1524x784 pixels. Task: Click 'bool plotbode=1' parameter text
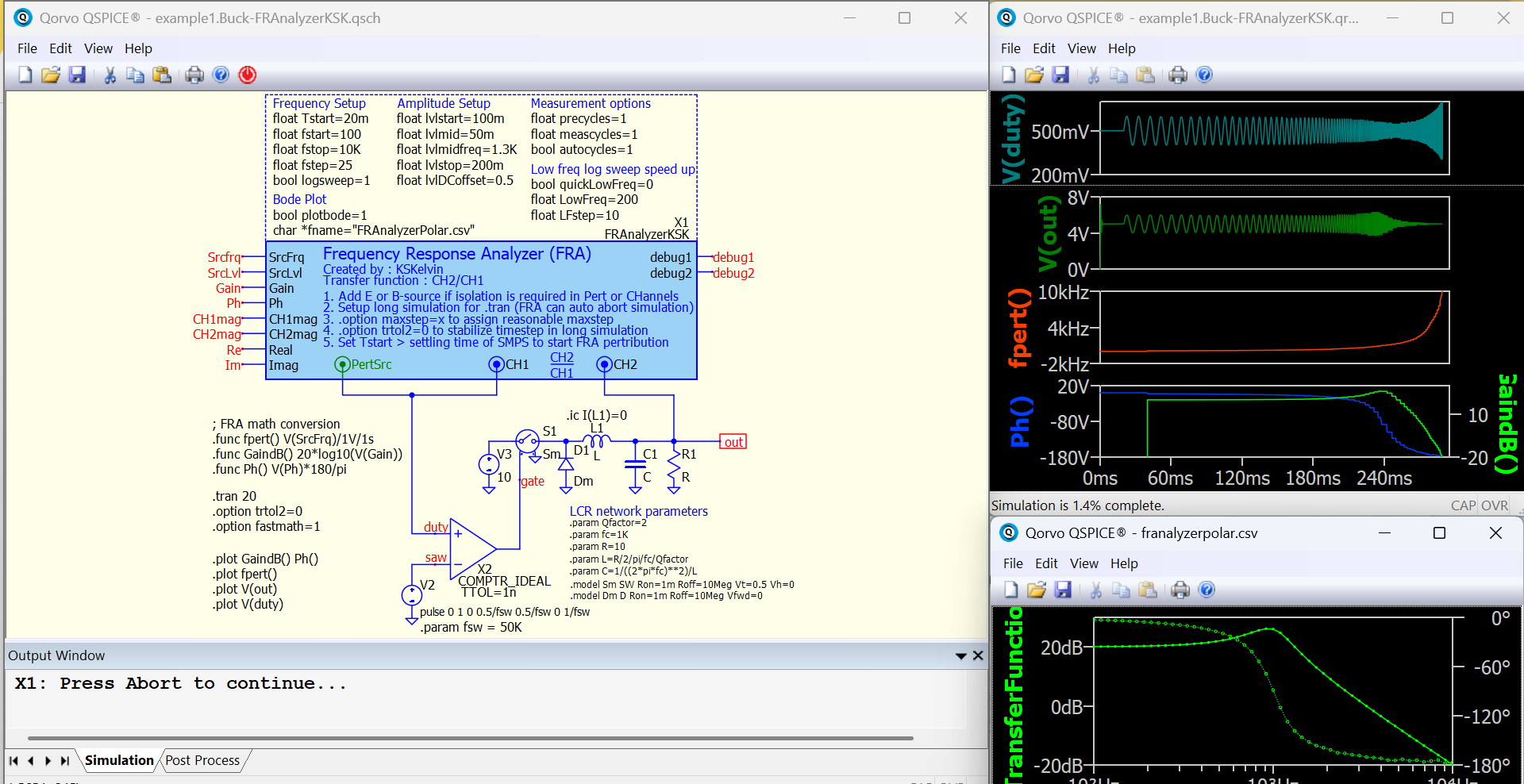click(320, 215)
